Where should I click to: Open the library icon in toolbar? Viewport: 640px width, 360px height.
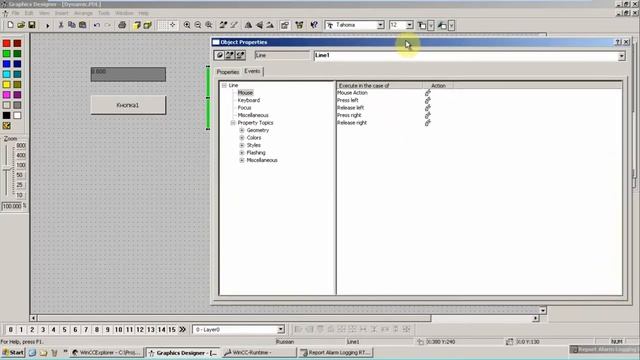click(299, 25)
